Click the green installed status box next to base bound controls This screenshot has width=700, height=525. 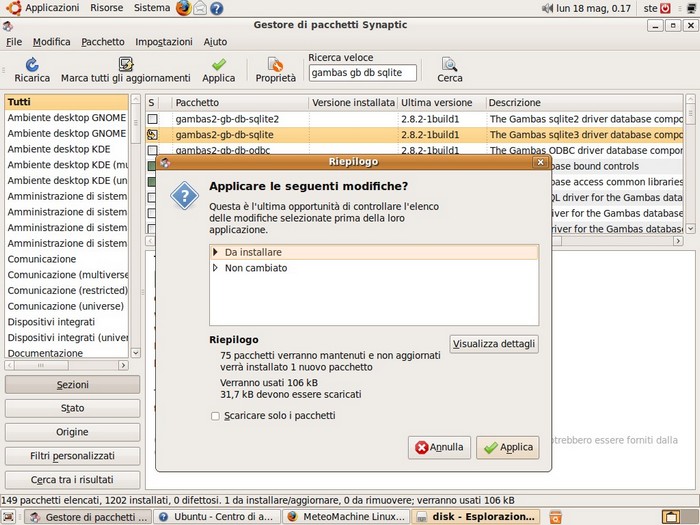point(151,166)
